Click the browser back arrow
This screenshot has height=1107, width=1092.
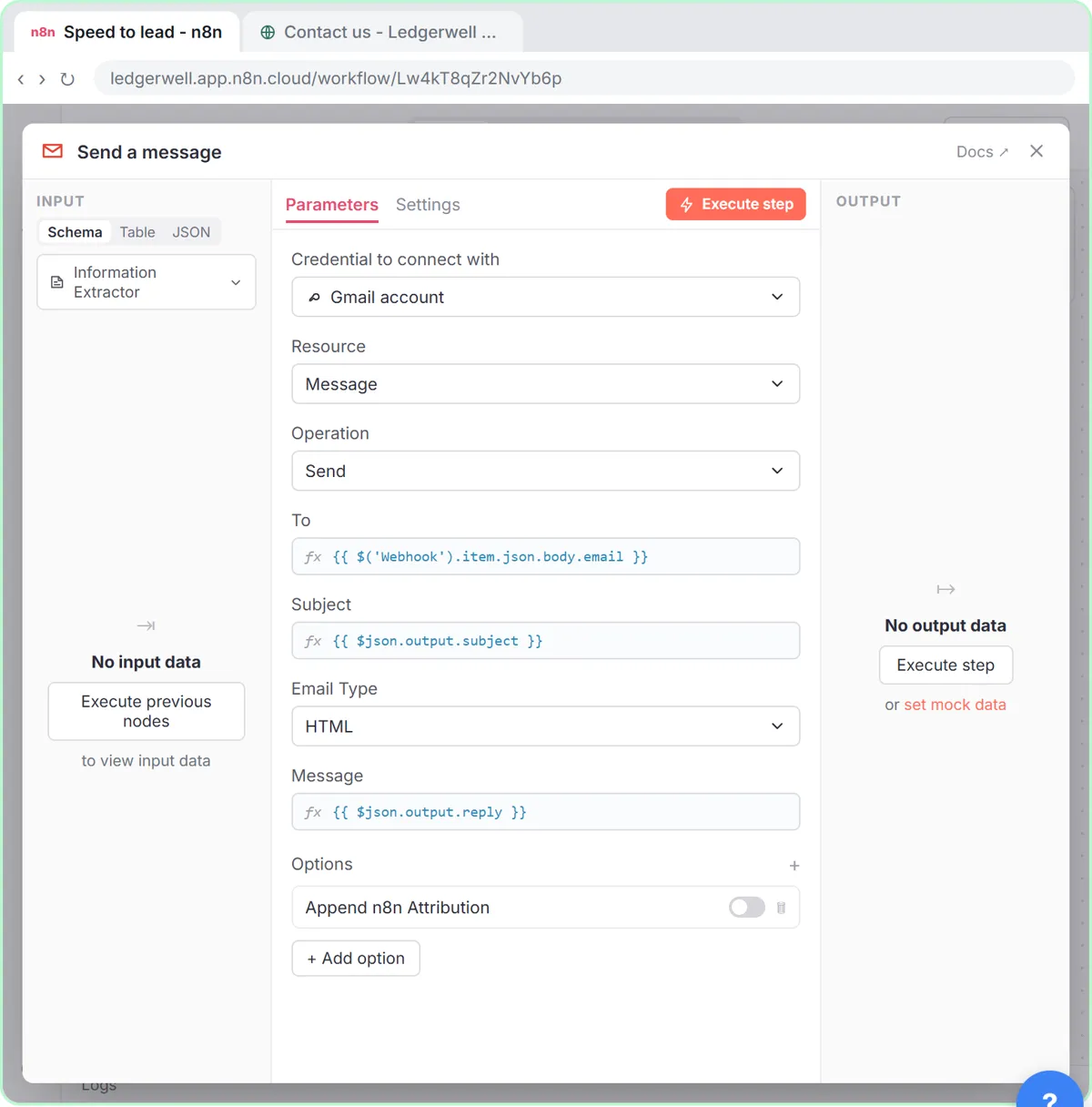pos(21,79)
